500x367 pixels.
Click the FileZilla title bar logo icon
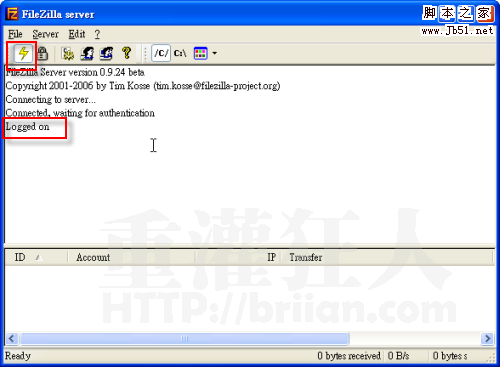12,14
